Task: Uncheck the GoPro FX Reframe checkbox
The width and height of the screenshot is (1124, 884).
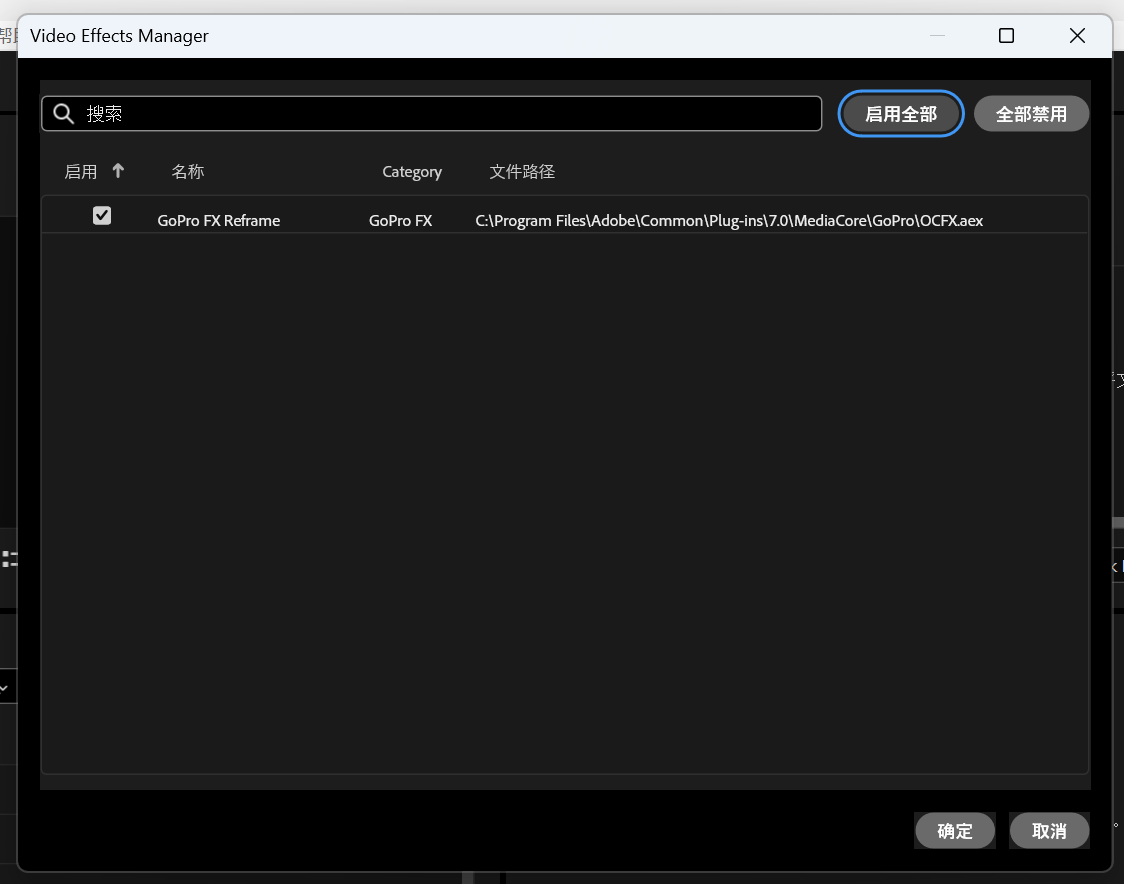Action: tap(101, 215)
